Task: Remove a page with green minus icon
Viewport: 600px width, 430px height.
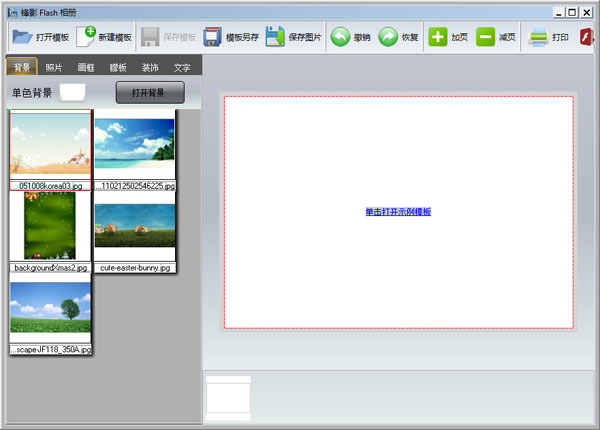Action: (x=485, y=37)
